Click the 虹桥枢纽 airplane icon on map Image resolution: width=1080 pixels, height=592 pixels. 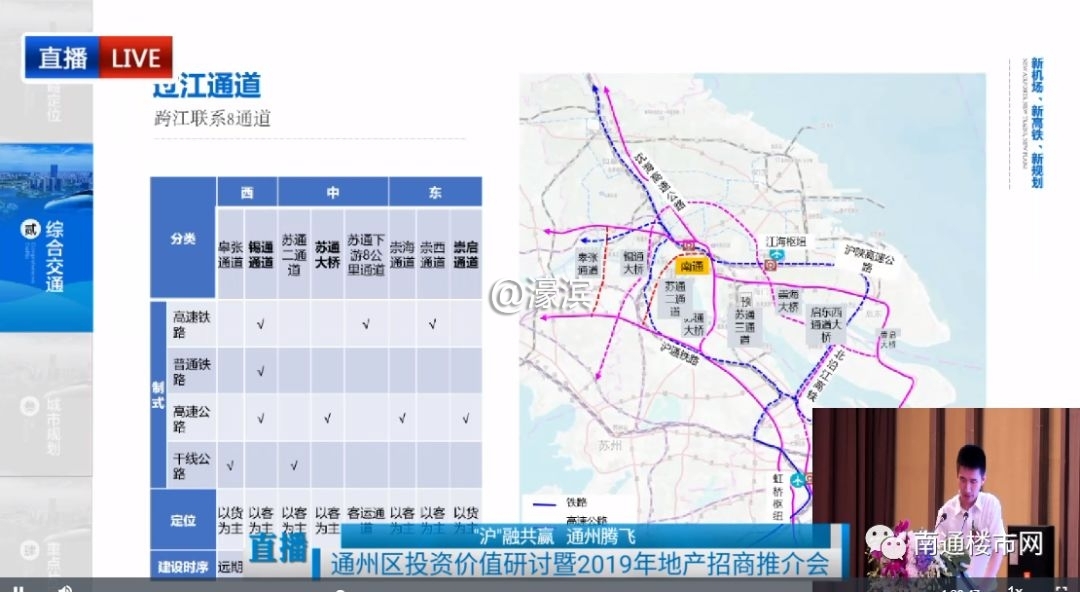[798, 481]
